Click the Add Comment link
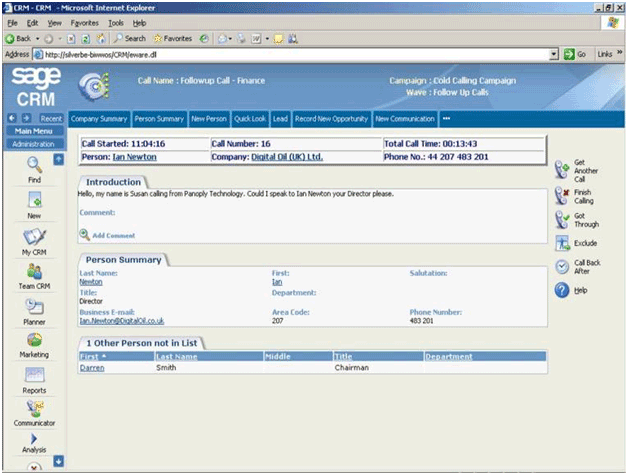 coord(114,235)
